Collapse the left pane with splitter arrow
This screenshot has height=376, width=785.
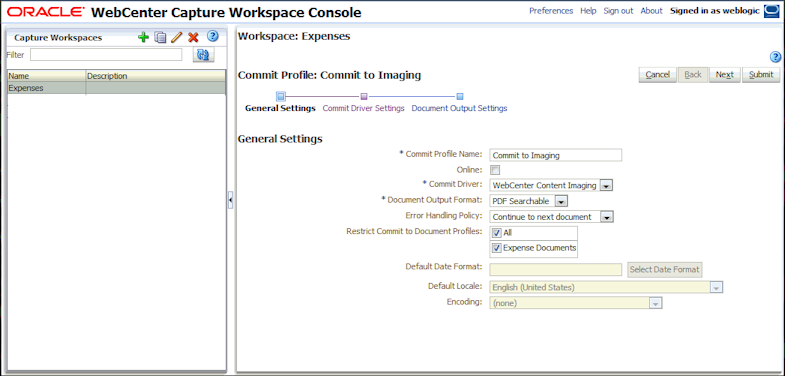pos(230,200)
